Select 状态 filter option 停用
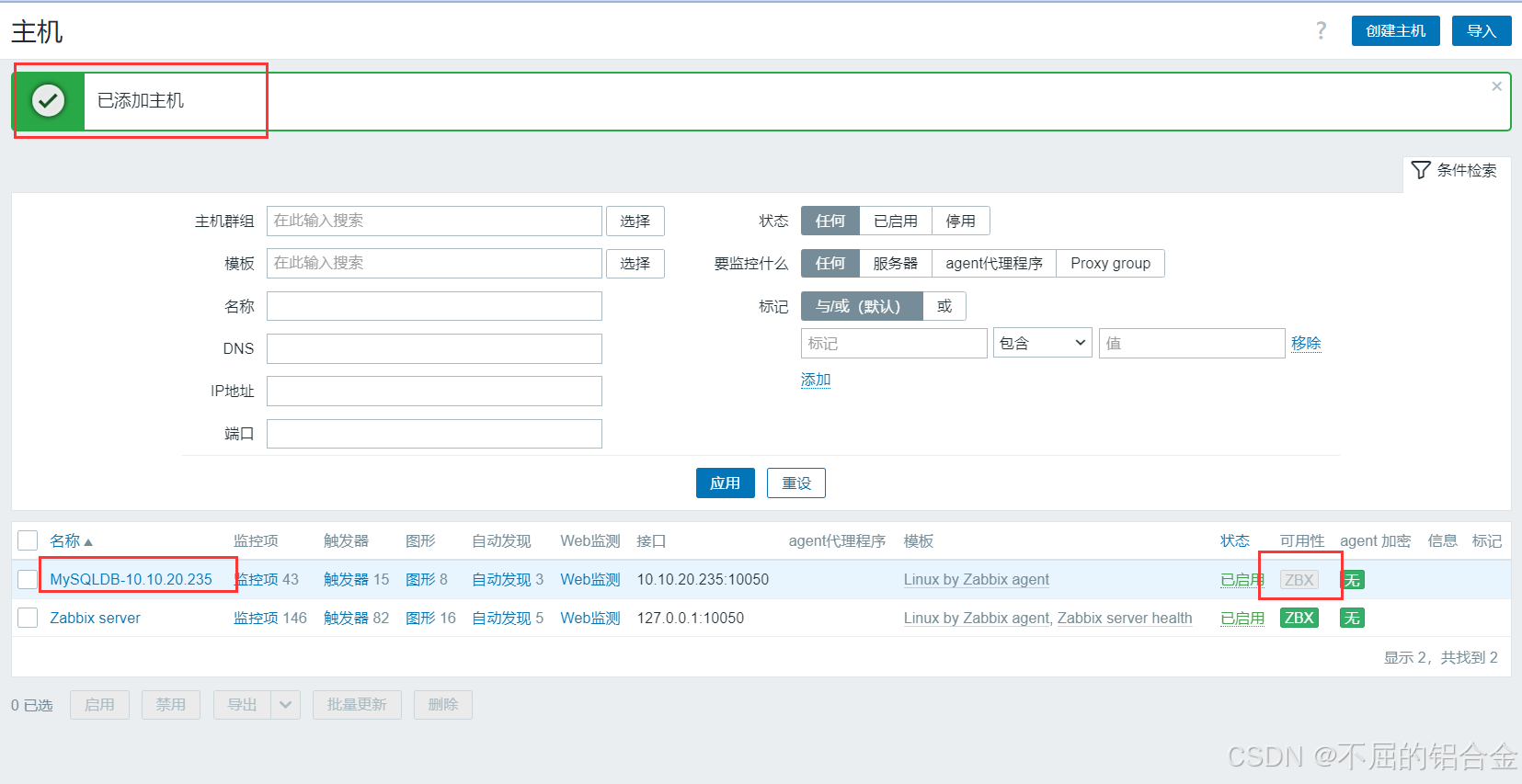Image resolution: width=1522 pixels, height=784 pixels. tap(960, 221)
